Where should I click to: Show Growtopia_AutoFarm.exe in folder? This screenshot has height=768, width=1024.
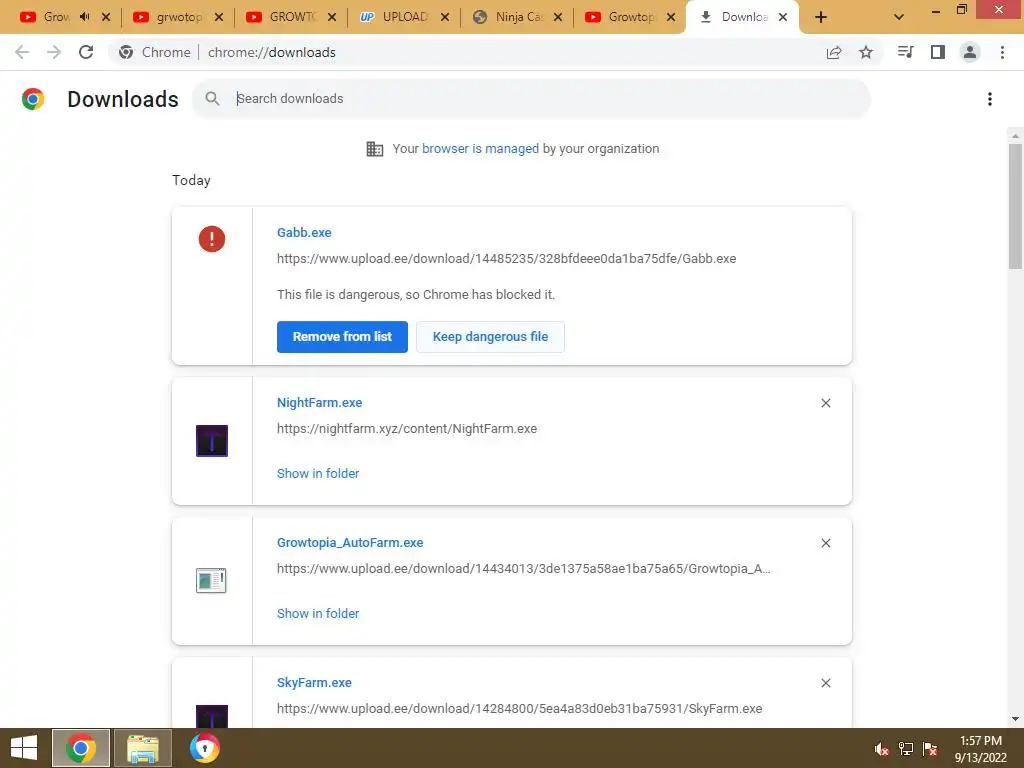pos(318,613)
